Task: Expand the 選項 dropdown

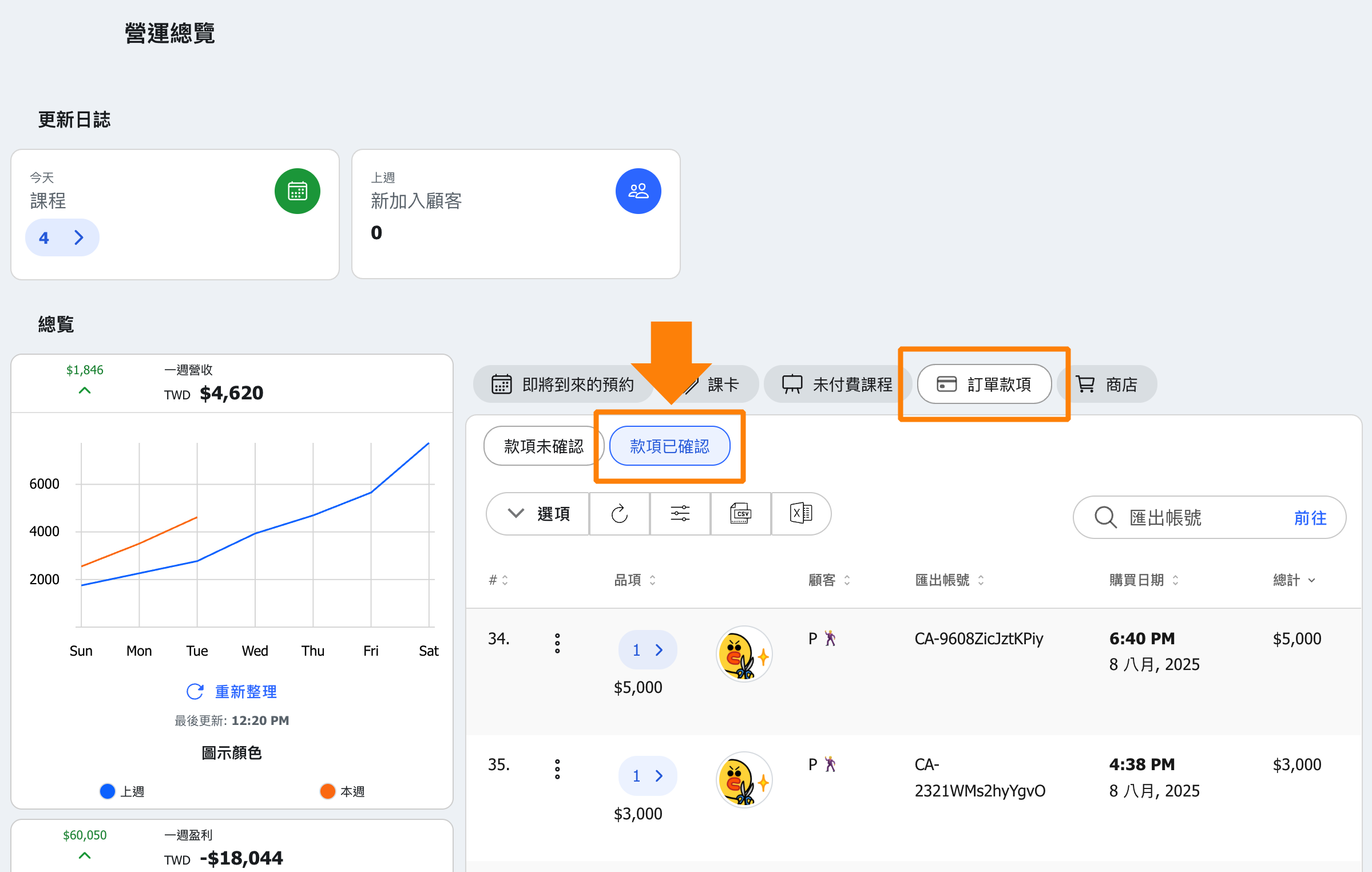Action: pyautogui.click(x=538, y=514)
